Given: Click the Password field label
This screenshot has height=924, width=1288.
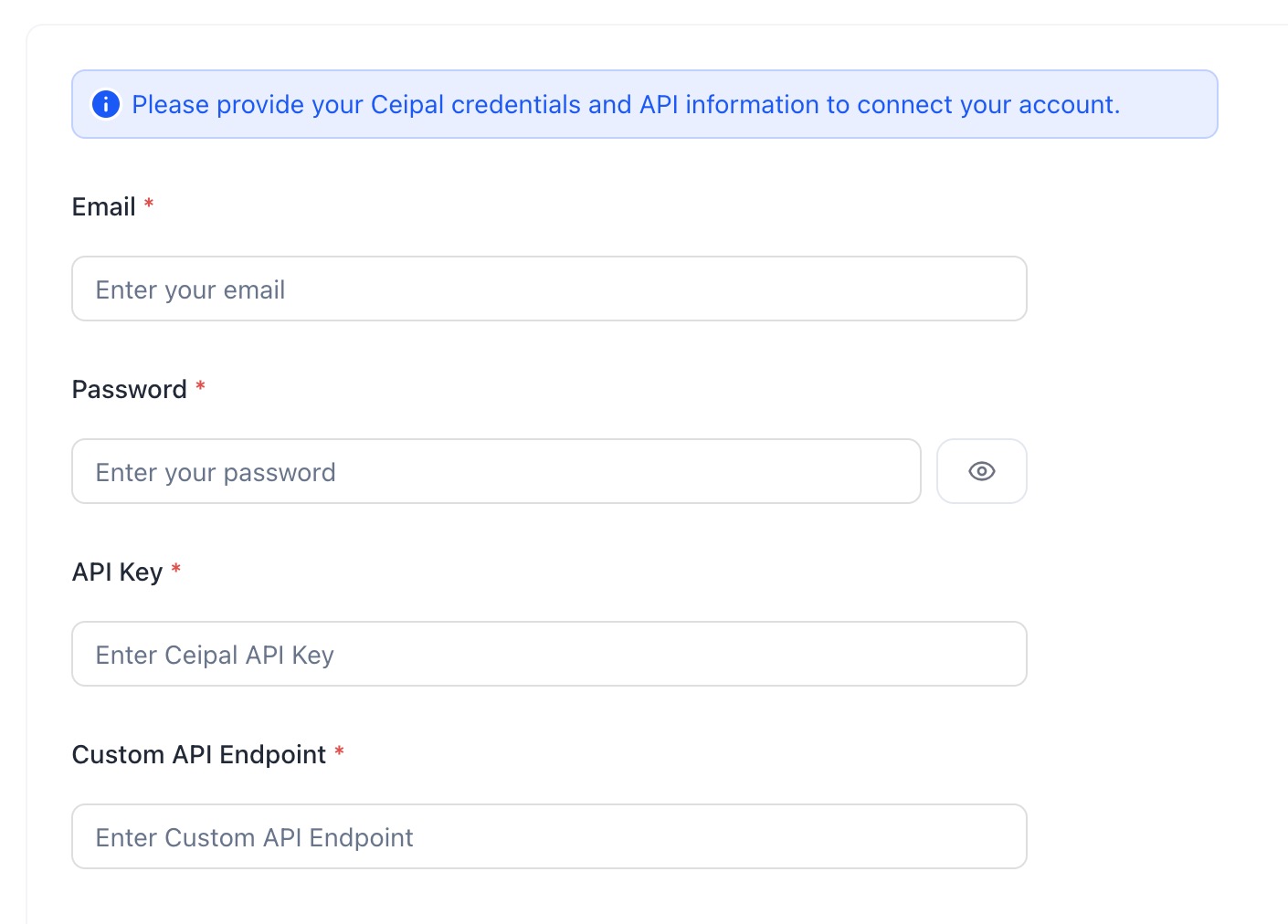Looking at the screenshot, I should coord(129,390).
